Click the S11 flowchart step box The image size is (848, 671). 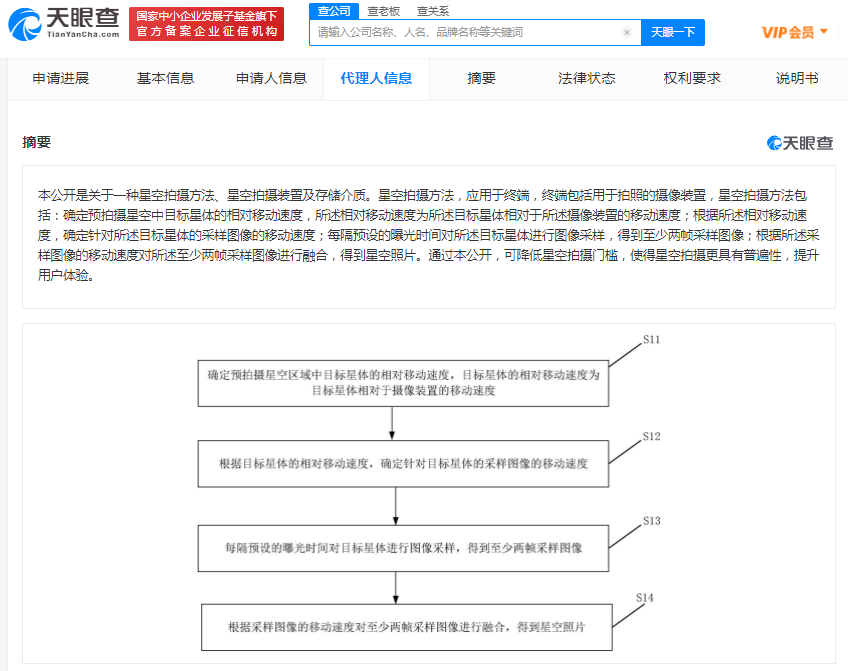[404, 381]
